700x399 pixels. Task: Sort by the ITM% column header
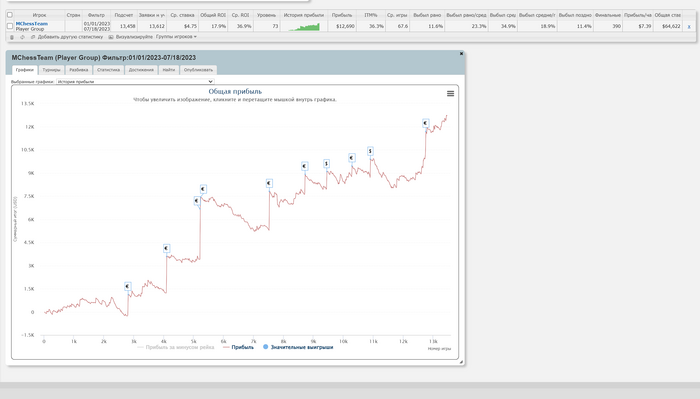371,15
